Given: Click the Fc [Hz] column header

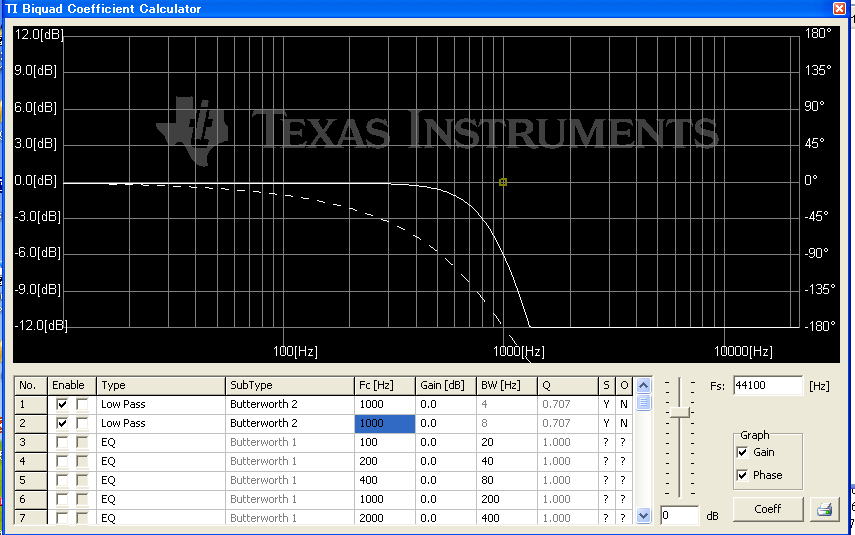Looking at the screenshot, I should 385,386.
